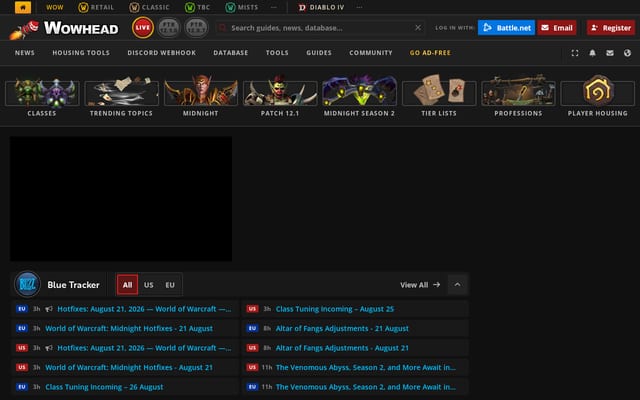Click the search magnifier icon

tap(222, 28)
